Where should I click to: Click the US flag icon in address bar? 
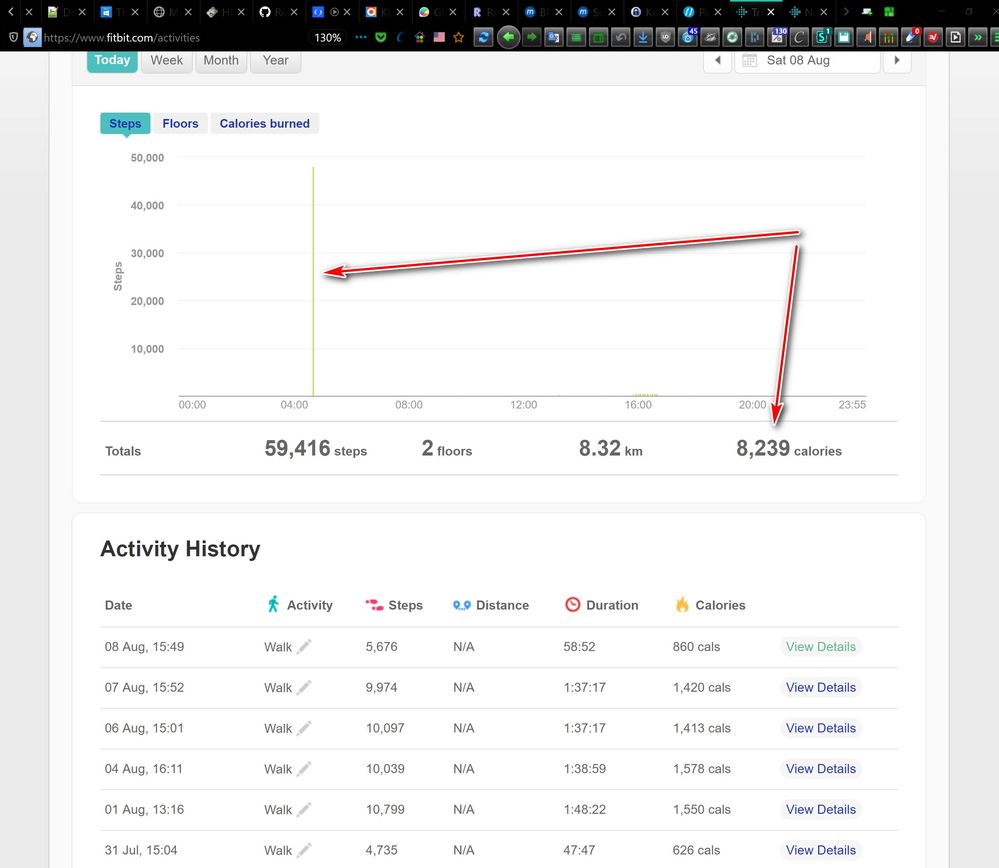coord(439,38)
